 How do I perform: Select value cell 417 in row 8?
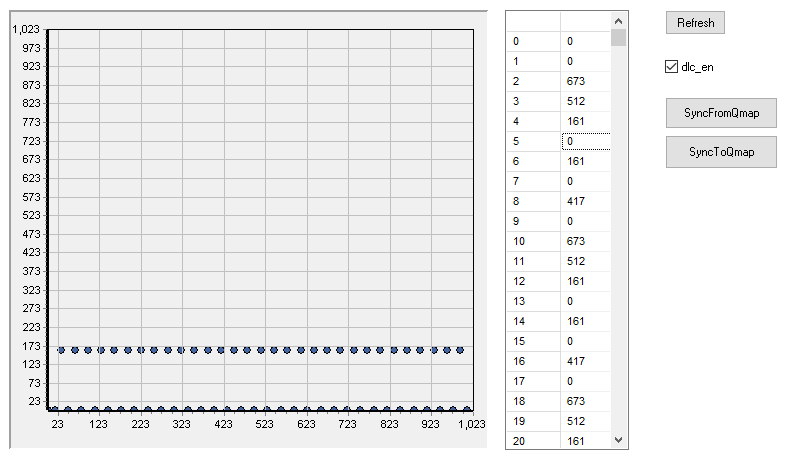click(586, 201)
